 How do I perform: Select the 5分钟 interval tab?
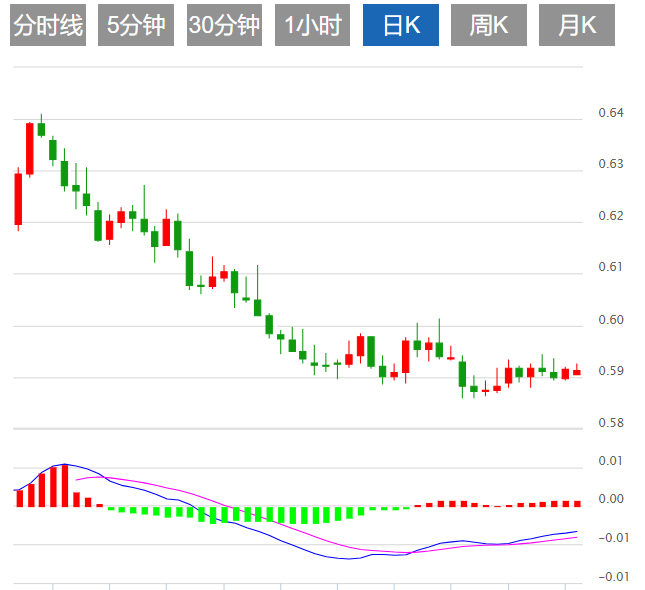coord(136,25)
